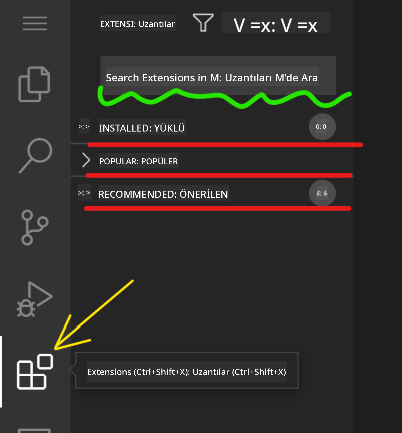
Task: Select the RECOMMENDED: ÖNERİLEN section header
Action: click(163, 194)
